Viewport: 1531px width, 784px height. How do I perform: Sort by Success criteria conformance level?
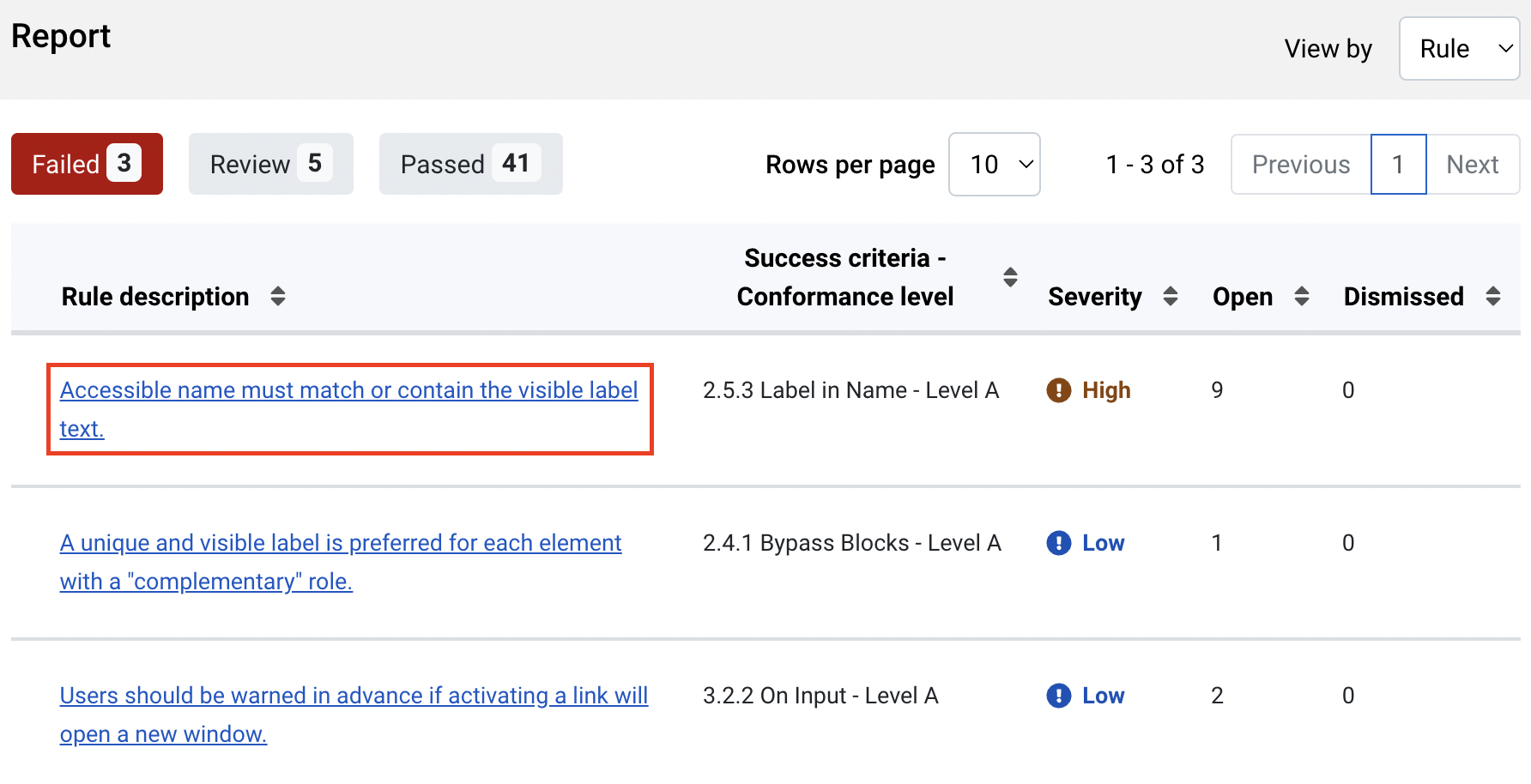pos(1010,277)
